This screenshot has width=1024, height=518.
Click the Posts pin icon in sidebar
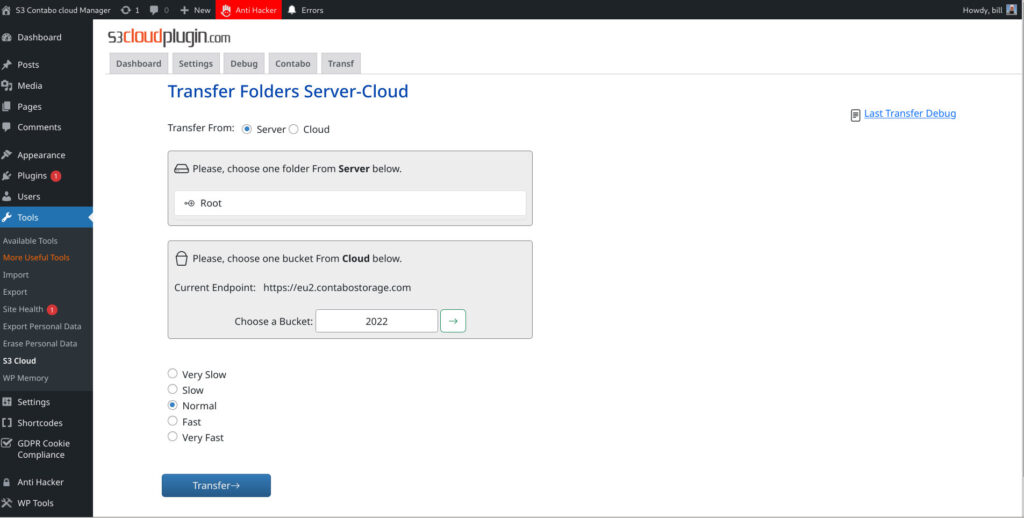7,65
